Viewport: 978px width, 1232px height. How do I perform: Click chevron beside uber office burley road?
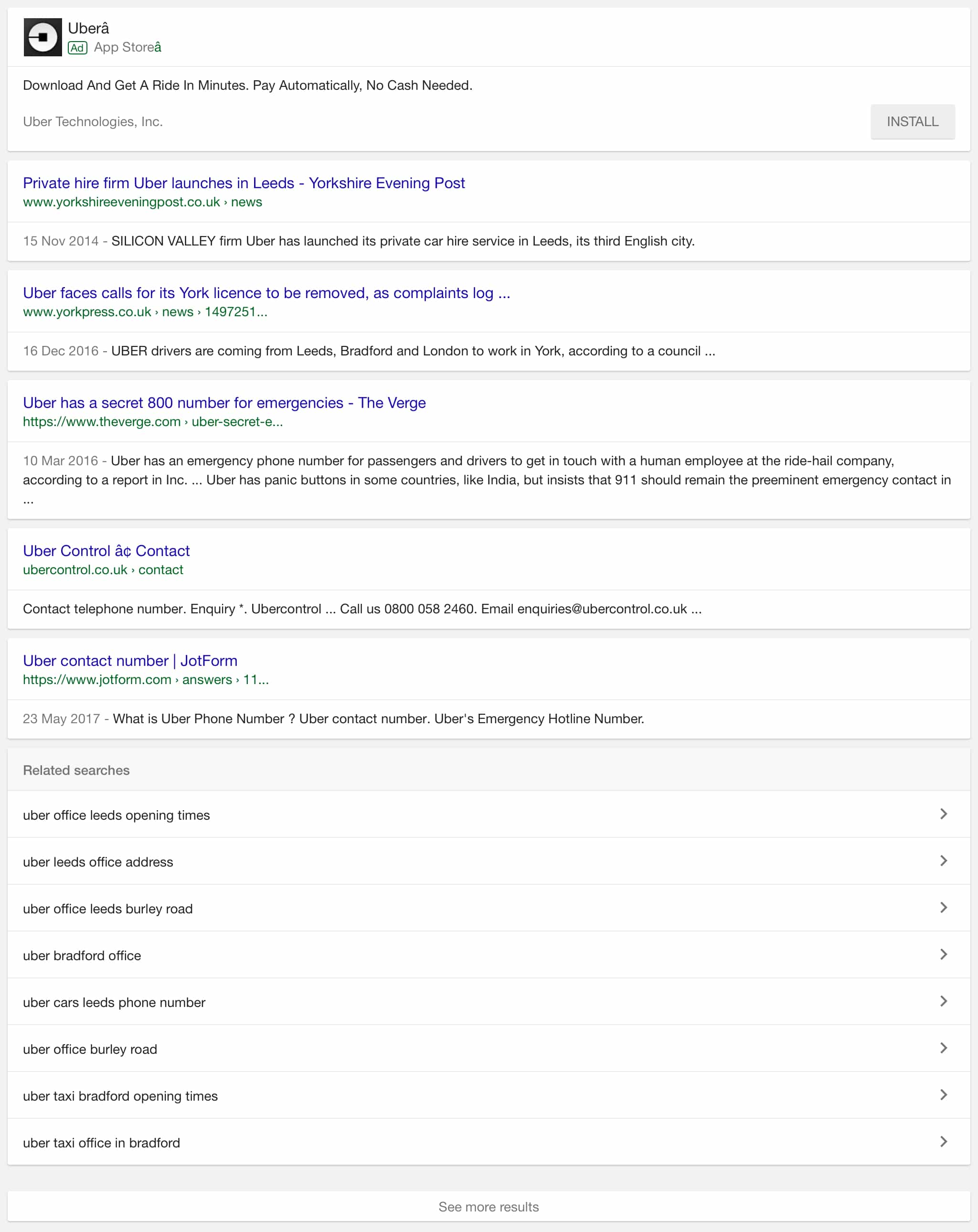943,1048
